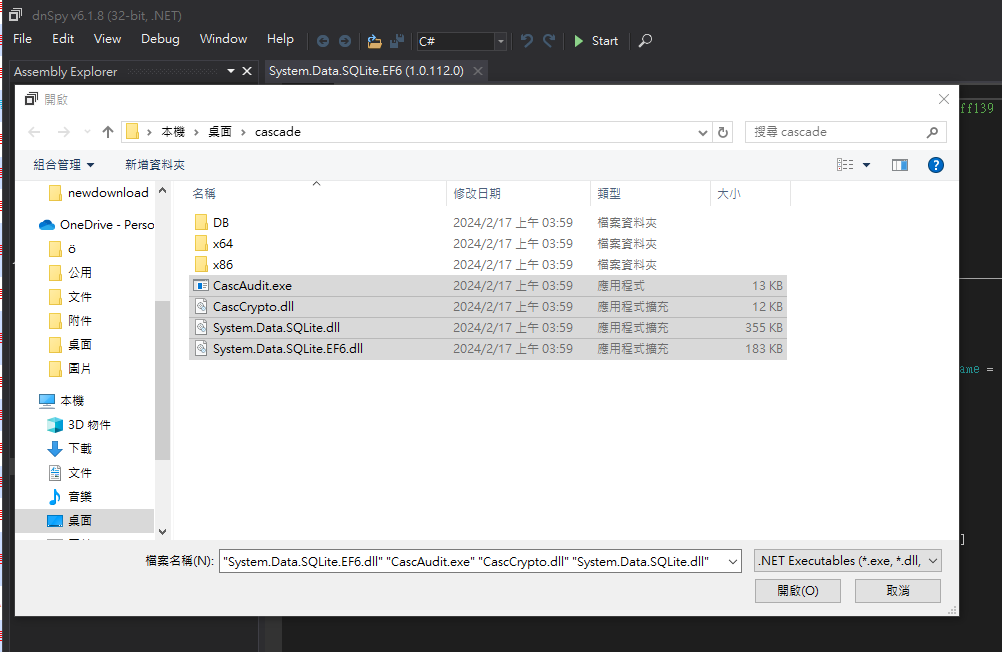Open Edit menu in dnSpy

pyautogui.click(x=63, y=39)
